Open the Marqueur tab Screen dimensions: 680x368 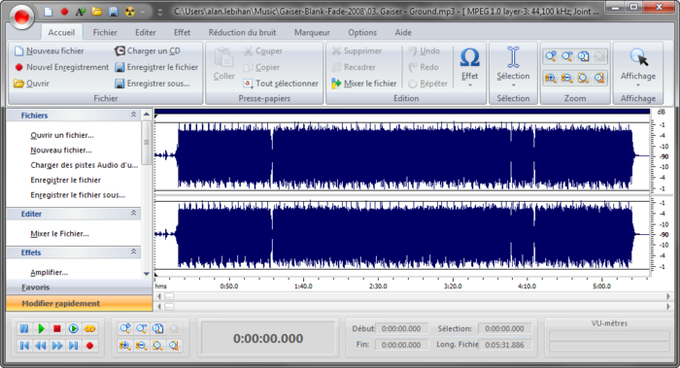coord(312,33)
